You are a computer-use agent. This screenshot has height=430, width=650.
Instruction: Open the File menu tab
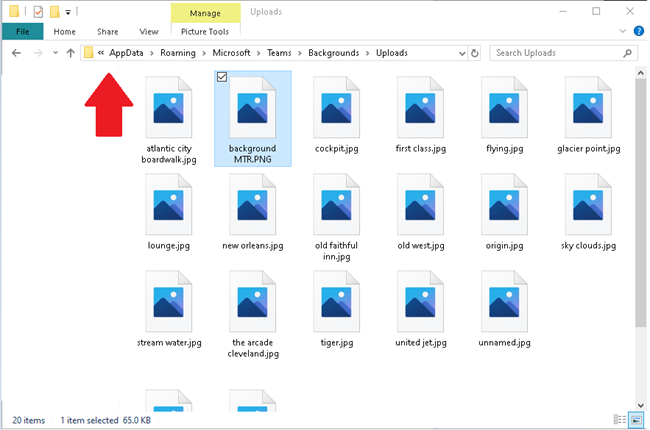pyautogui.click(x=22, y=32)
